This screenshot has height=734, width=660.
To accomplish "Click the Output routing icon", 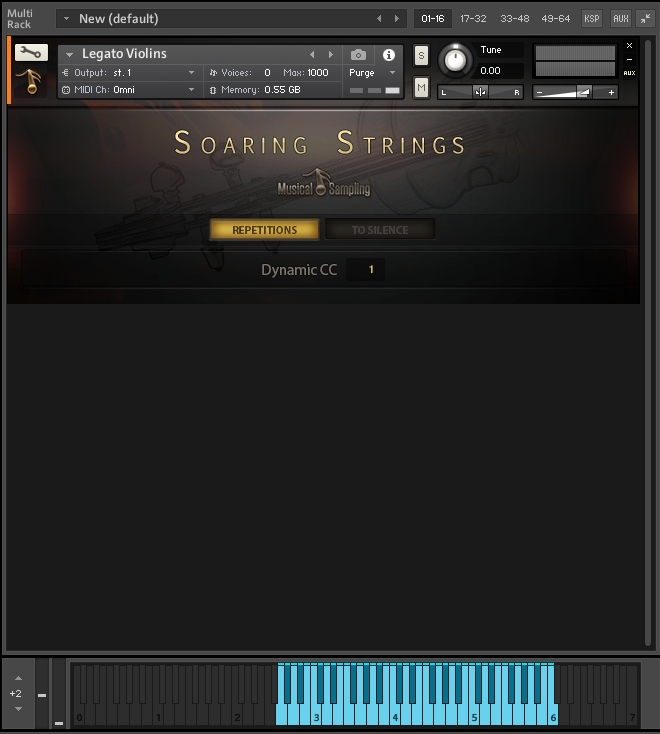I will pyautogui.click(x=66, y=73).
